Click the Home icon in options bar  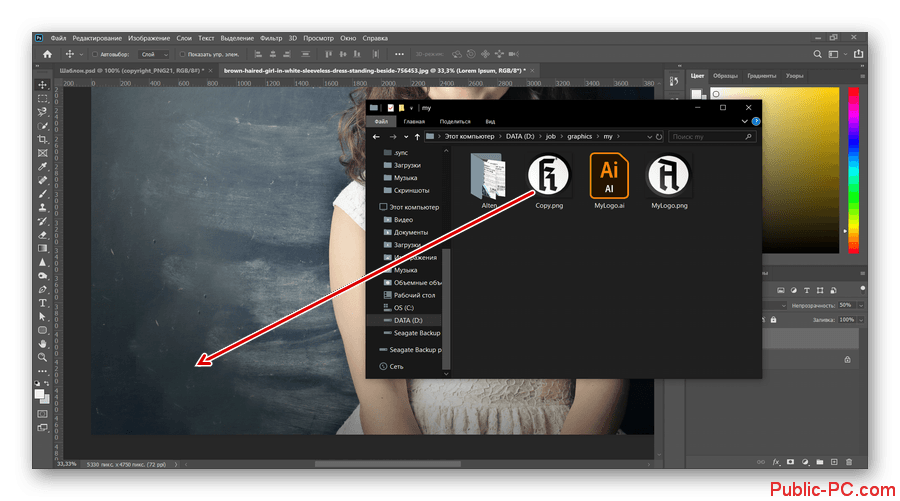point(48,54)
